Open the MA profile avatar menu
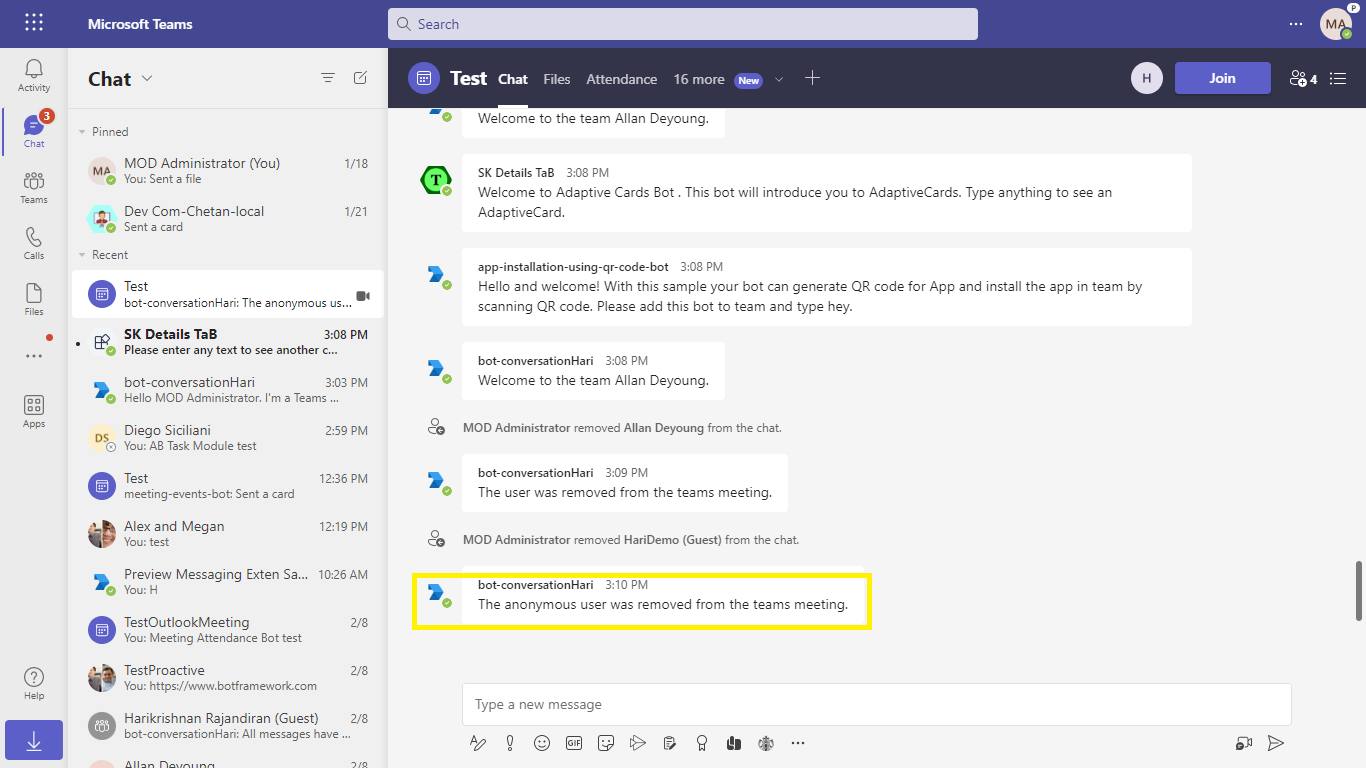The image size is (1366, 768). click(1336, 23)
